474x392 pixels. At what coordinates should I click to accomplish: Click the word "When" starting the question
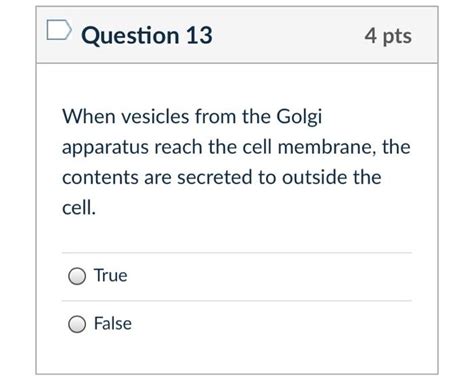point(89,117)
